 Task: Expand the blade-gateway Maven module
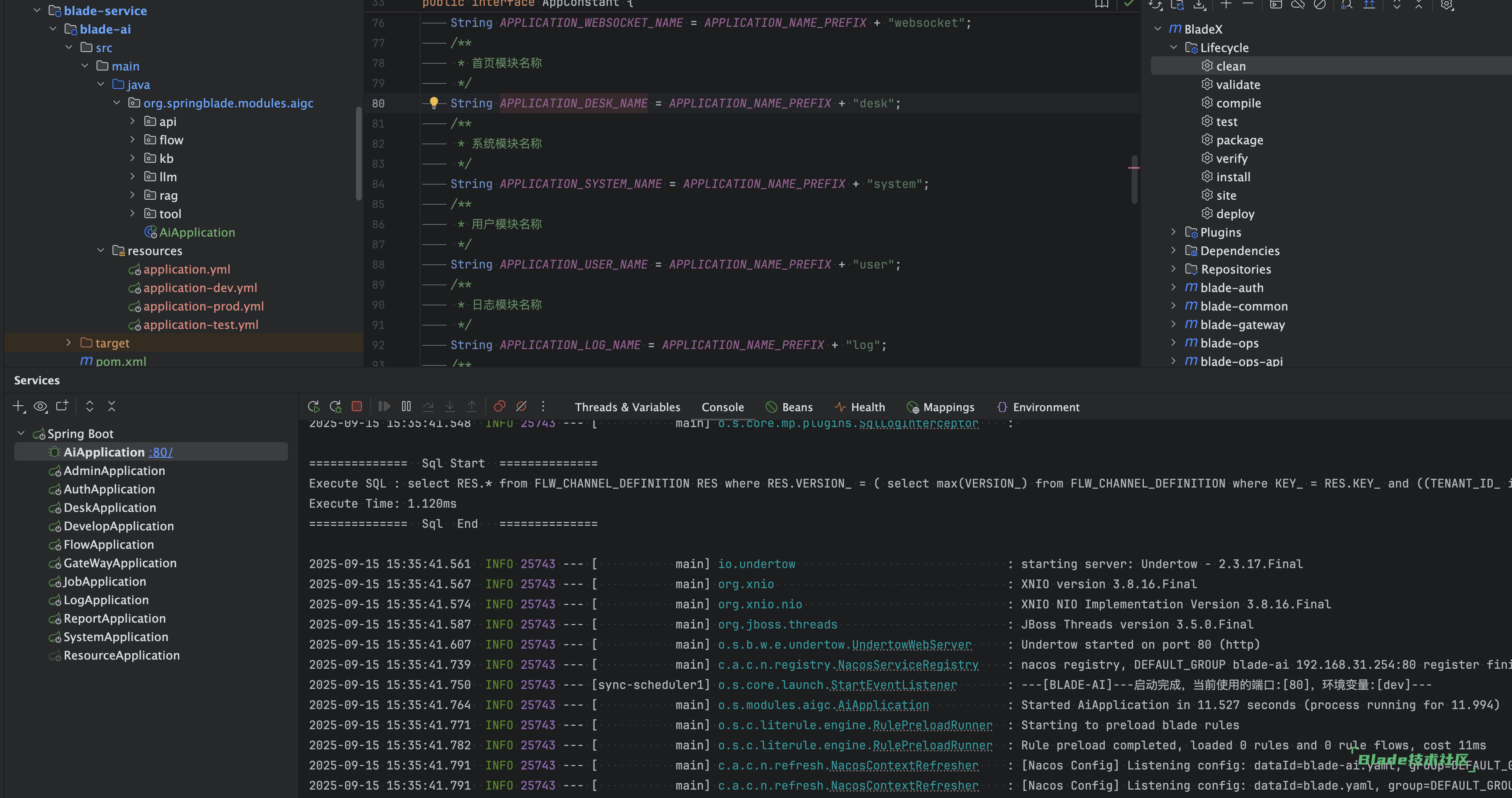(x=1173, y=324)
